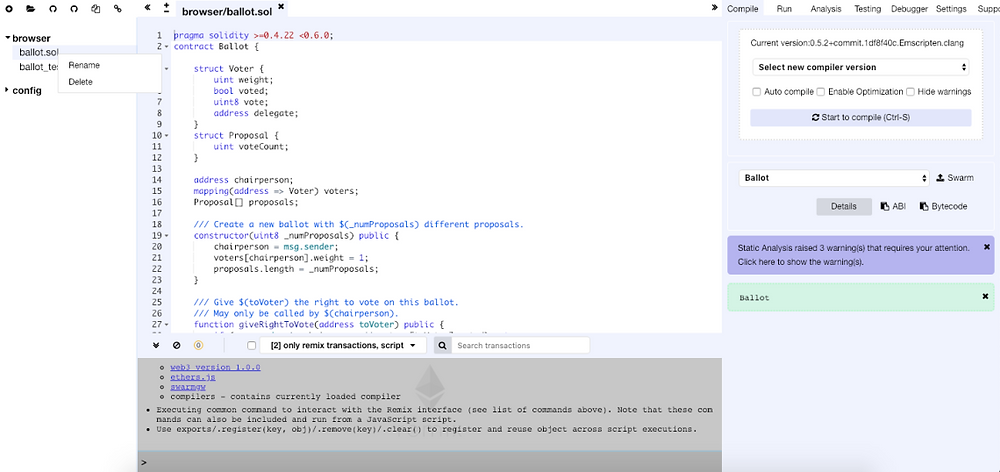Open the Testing tab
The width and height of the screenshot is (1000, 472).
tap(867, 9)
